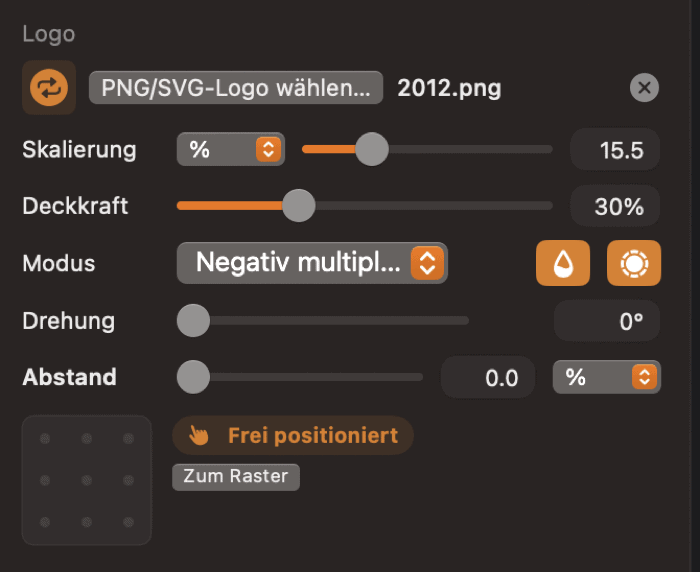This screenshot has height=572, width=700.
Task: Select bottom-right dot in position grid
Action: click(128, 521)
